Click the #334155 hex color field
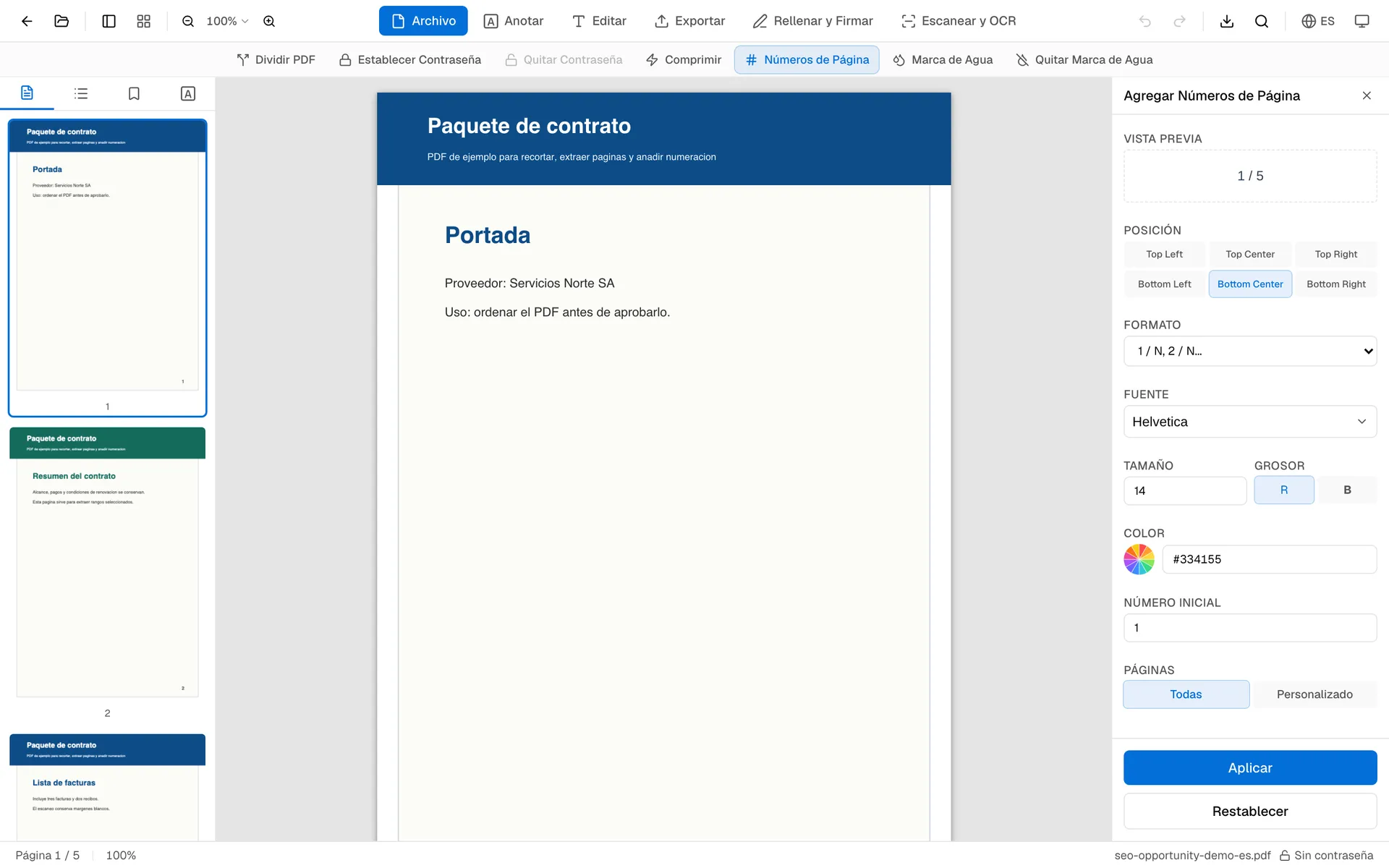This screenshot has width=1389, height=868. [x=1270, y=559]
